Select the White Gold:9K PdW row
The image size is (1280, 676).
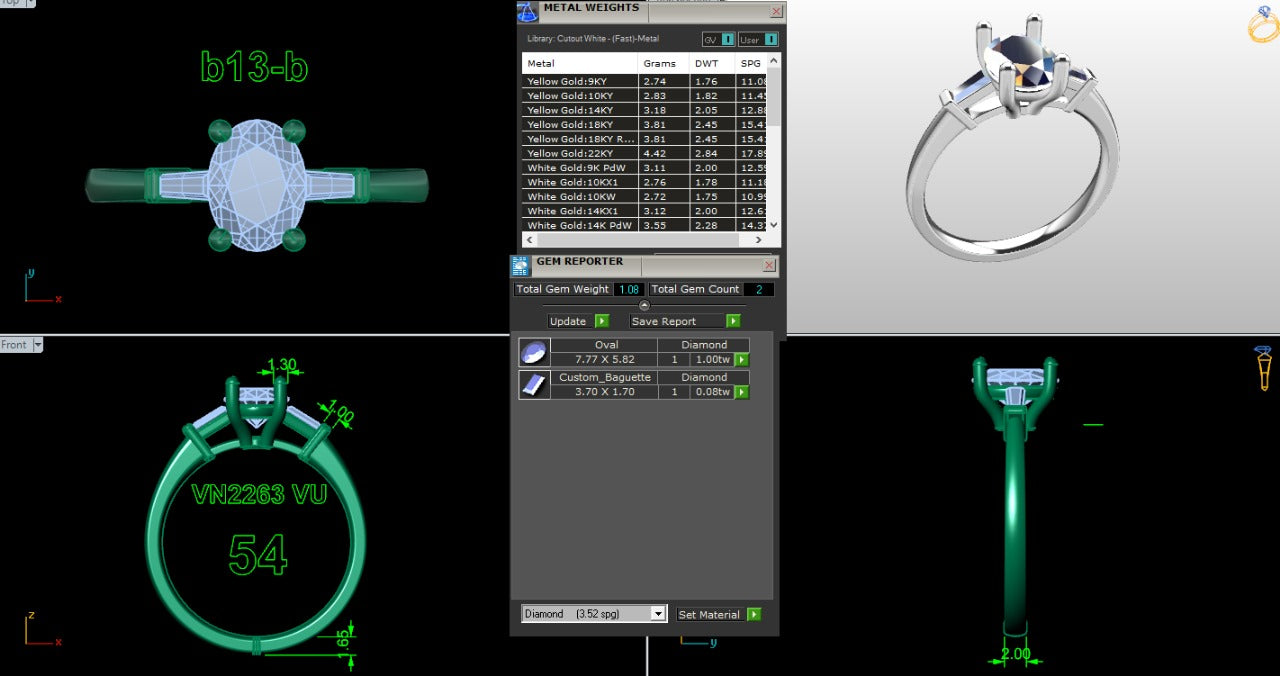645,168
